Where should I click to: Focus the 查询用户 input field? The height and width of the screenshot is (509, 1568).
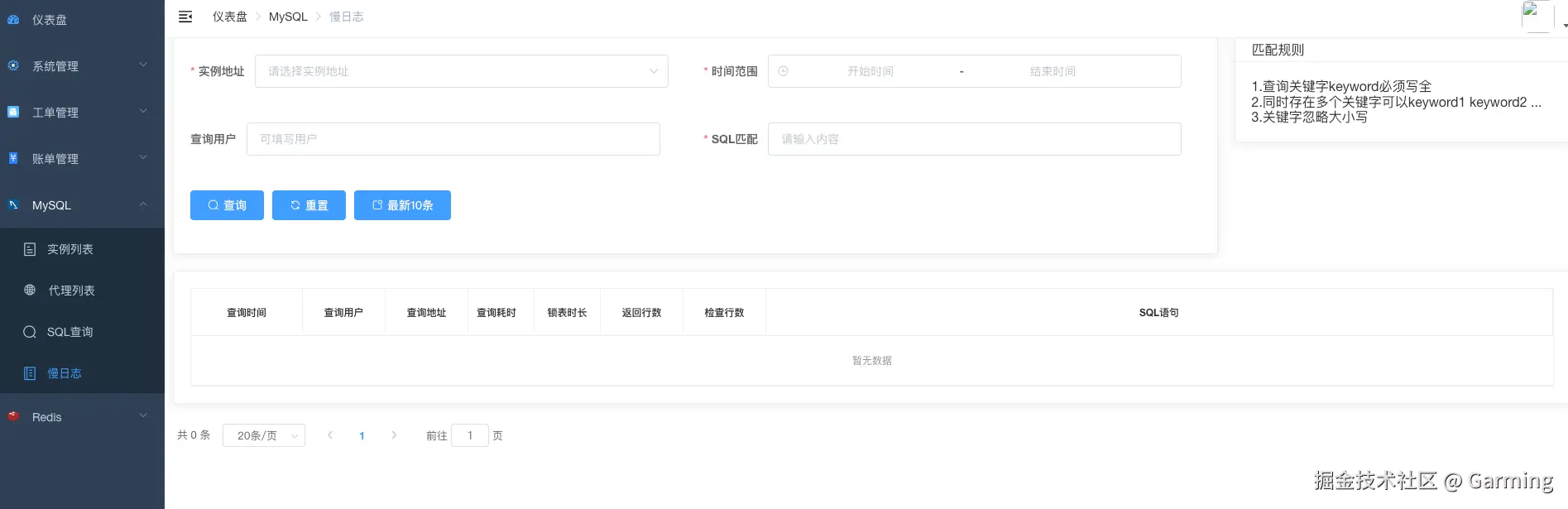(x=453, y=139)
